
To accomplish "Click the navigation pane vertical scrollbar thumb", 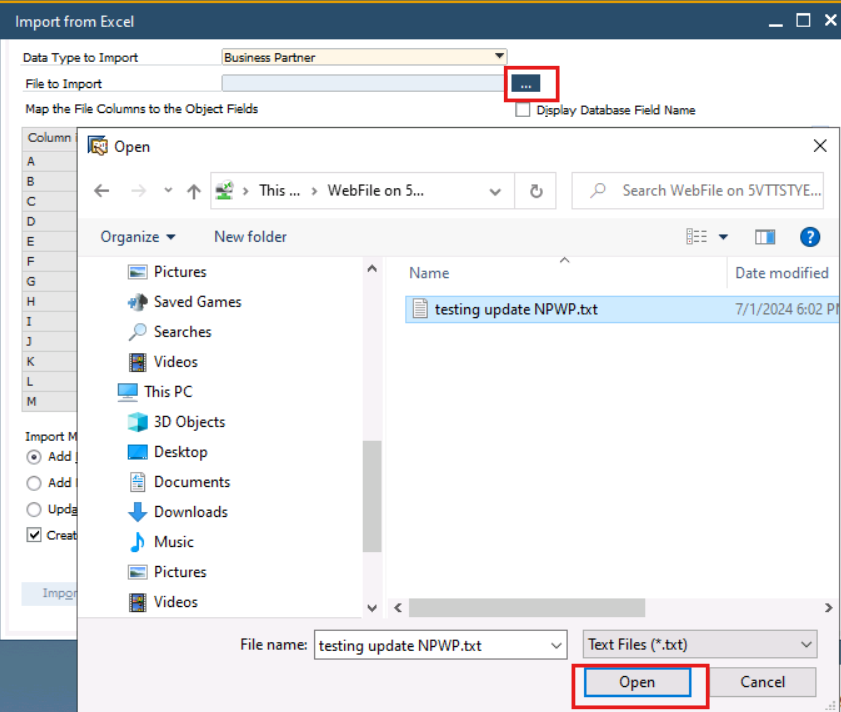I will pos(372,496).
